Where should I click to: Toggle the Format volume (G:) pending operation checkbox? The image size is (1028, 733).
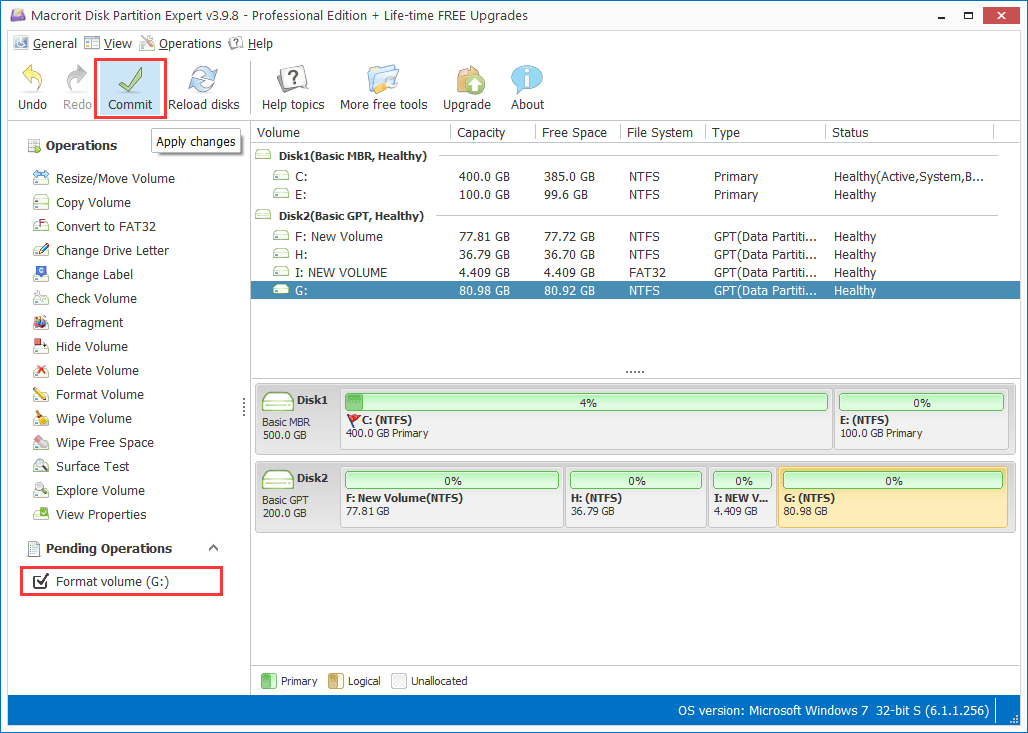tap(40, 580)
